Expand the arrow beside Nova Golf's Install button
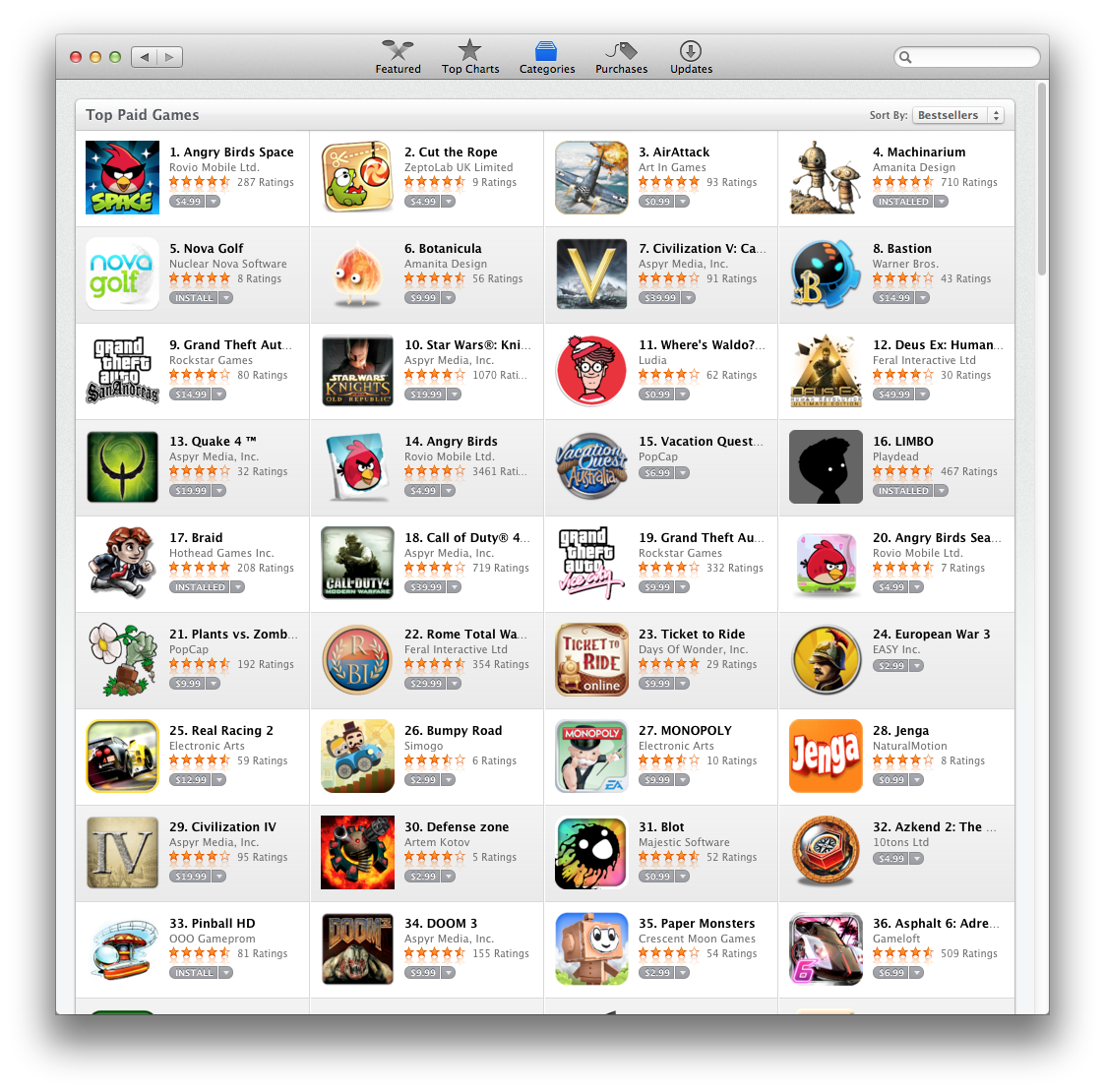This screenshot has height=1092, width=1105. [x=225, y=298]
